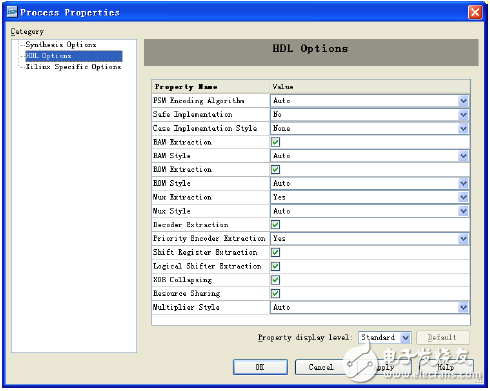Disable Resource Sharing checkbox
Viewport: 490px width, 391px height.
coord(275,294)
